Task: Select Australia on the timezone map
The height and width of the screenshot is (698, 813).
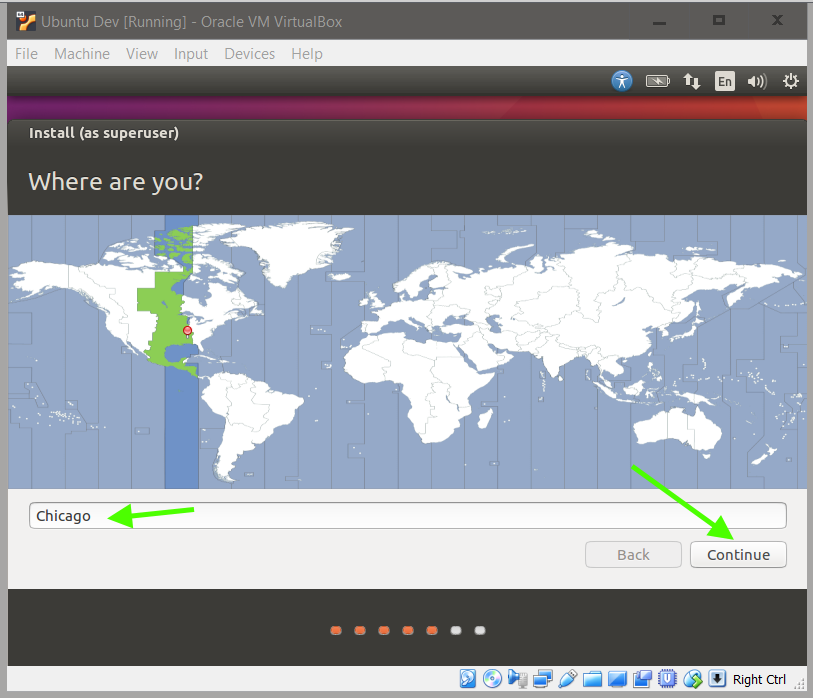Action: [x=677, y=428]
